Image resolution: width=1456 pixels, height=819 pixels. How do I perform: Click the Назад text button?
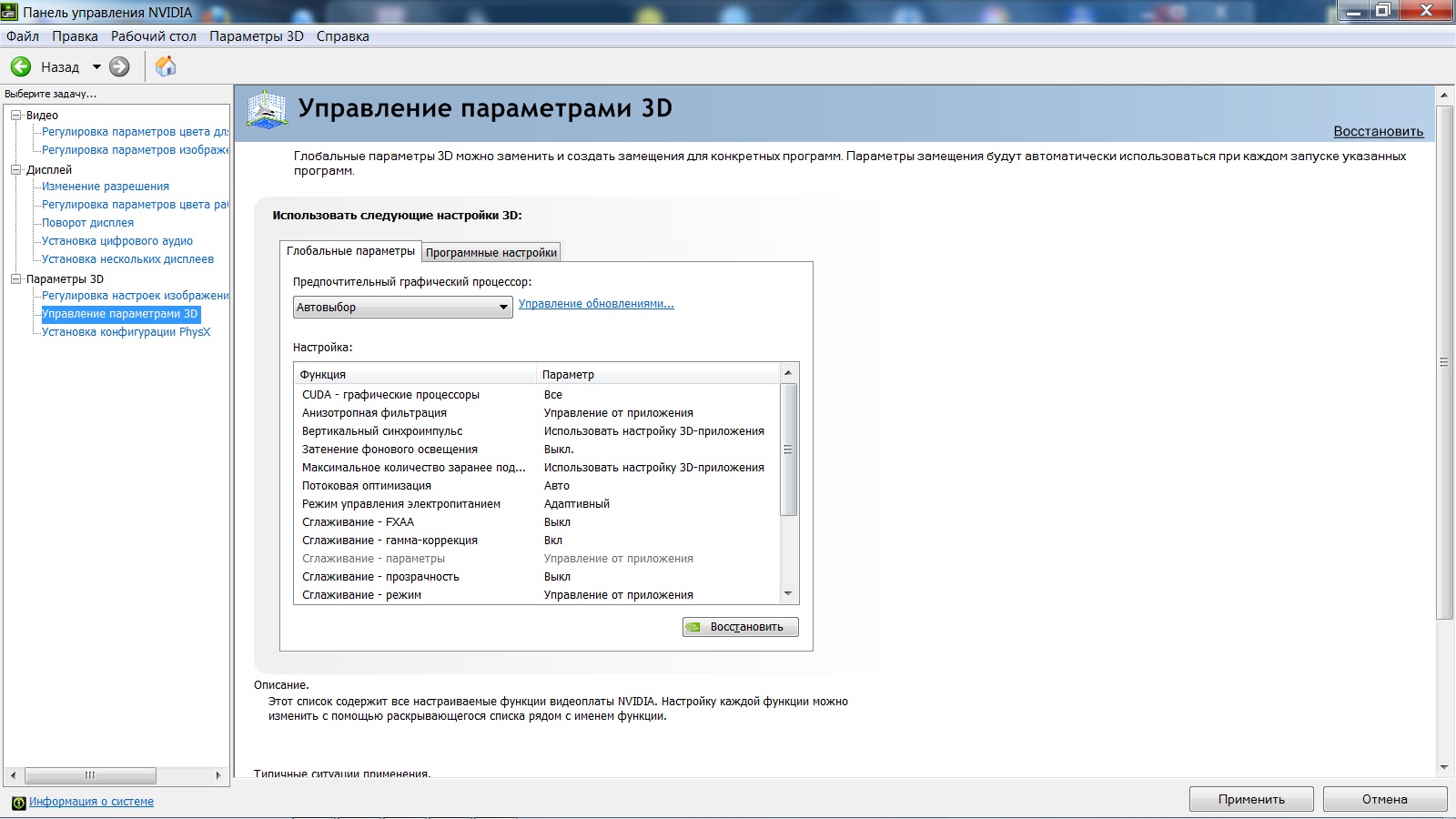coord(60,66)
